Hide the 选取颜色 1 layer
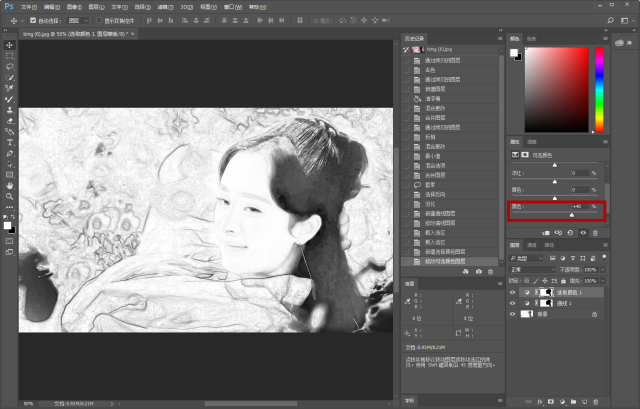Image resolution: width=640 pixels, height=409 pixels. coord(513,292)
